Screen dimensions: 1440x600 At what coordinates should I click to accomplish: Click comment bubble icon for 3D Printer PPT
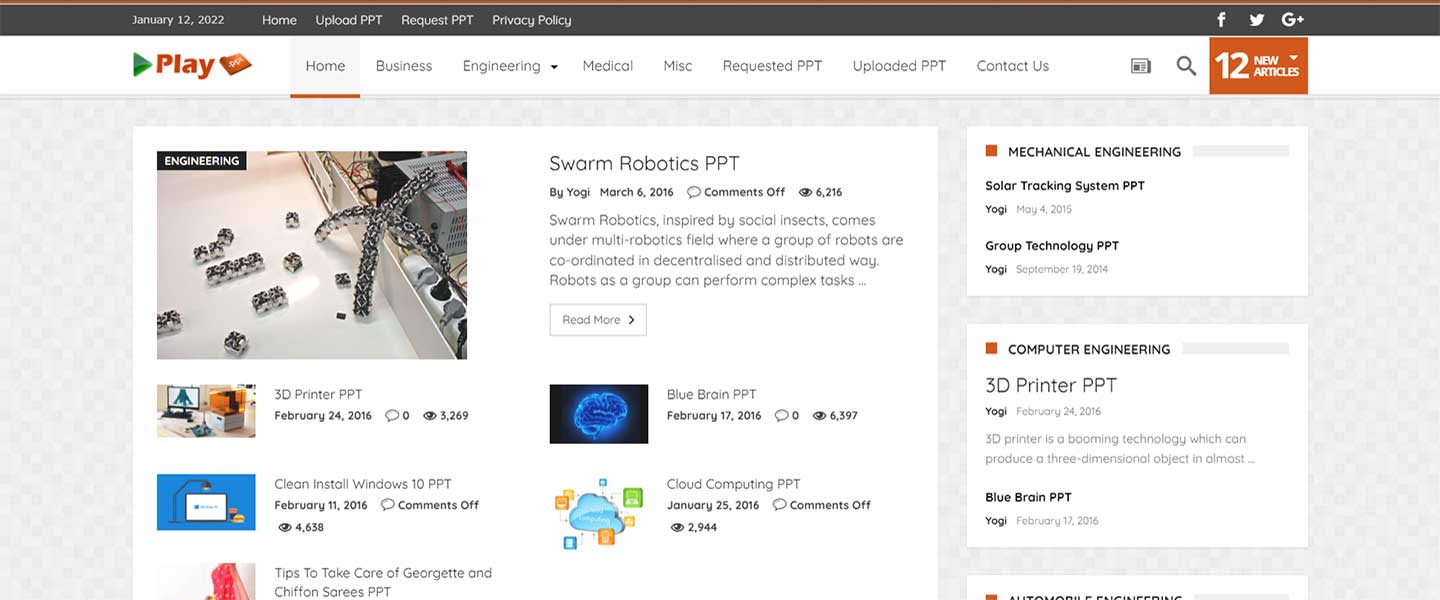(392, 415)
